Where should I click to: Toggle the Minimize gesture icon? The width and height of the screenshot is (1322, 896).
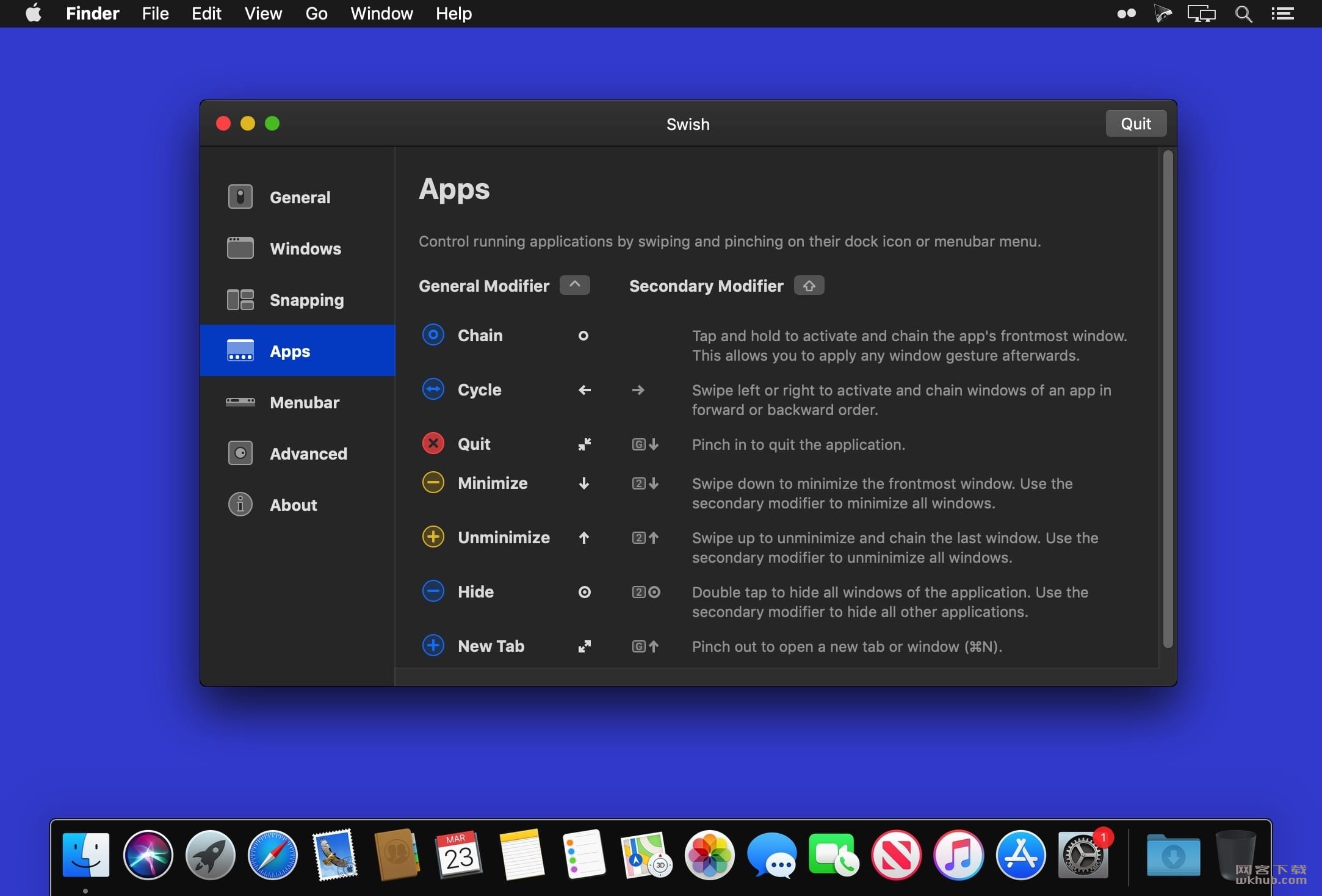(433, 483)
